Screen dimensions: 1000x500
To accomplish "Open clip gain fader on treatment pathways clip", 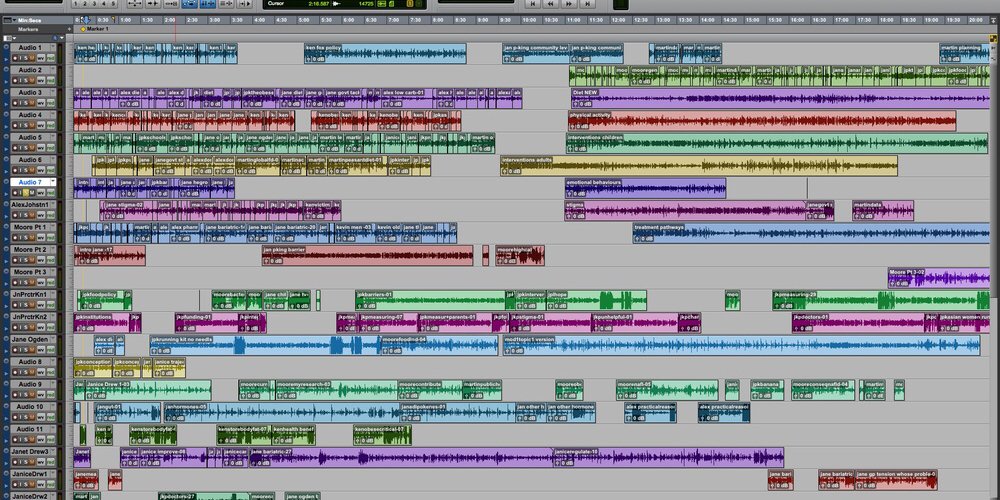I will (x=638, y=238).
